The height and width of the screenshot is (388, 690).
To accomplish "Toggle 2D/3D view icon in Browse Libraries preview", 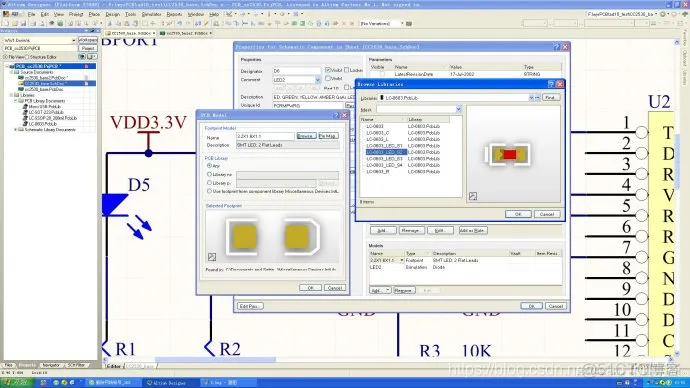I will point(473,196).
